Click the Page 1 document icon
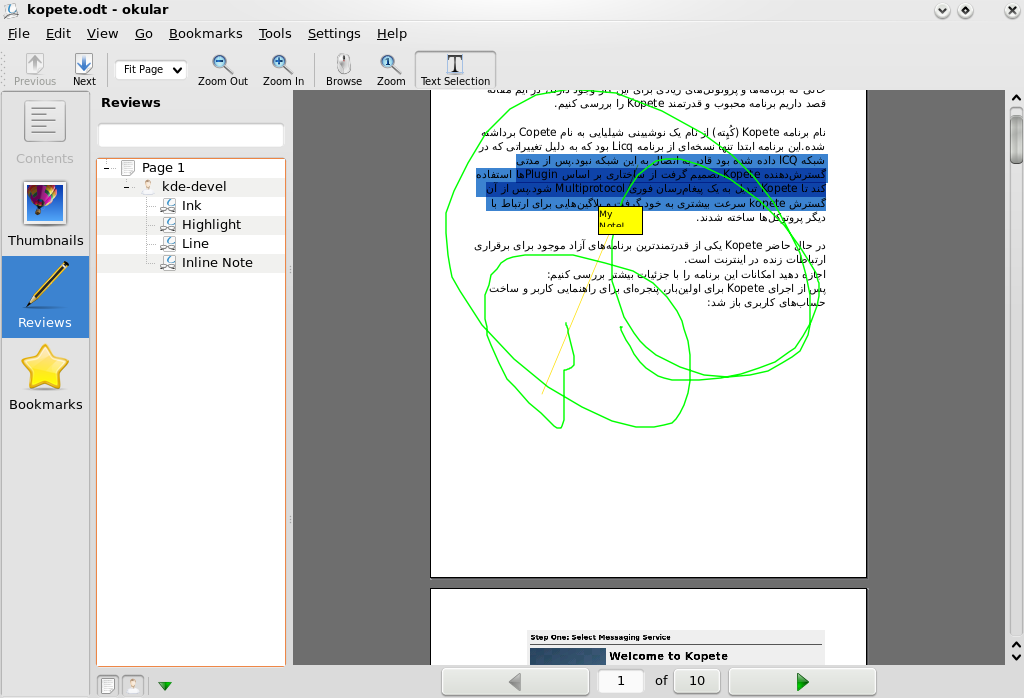Screen dimensions: 1024x698 pyautogui.click(x=128, y=168)
